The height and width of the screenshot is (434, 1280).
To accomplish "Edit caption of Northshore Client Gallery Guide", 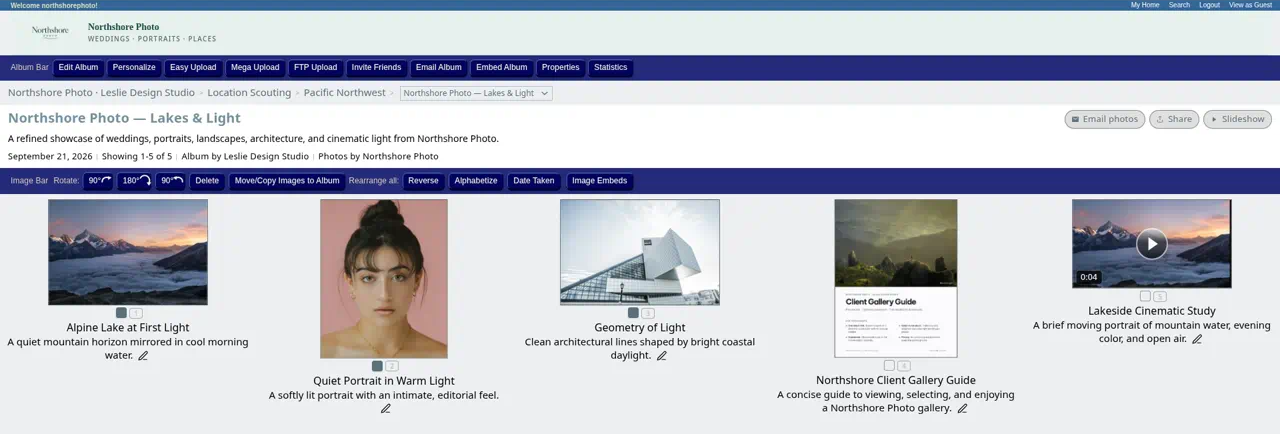I will pyautogui.click(x=962, y=409).
